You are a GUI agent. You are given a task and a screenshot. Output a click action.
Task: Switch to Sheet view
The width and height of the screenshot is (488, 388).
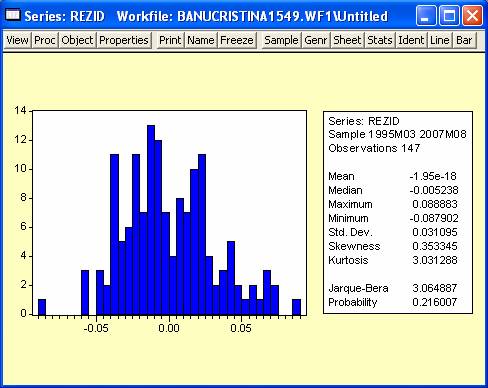coord(347,40)
